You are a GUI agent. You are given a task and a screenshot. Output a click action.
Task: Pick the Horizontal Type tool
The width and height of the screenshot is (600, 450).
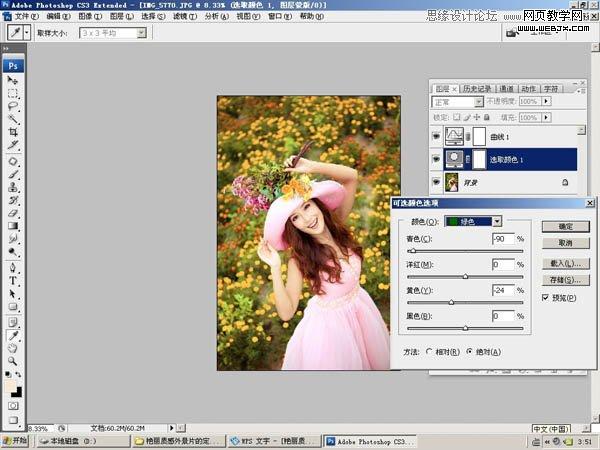pyautogui.click(x=13, y=281)
